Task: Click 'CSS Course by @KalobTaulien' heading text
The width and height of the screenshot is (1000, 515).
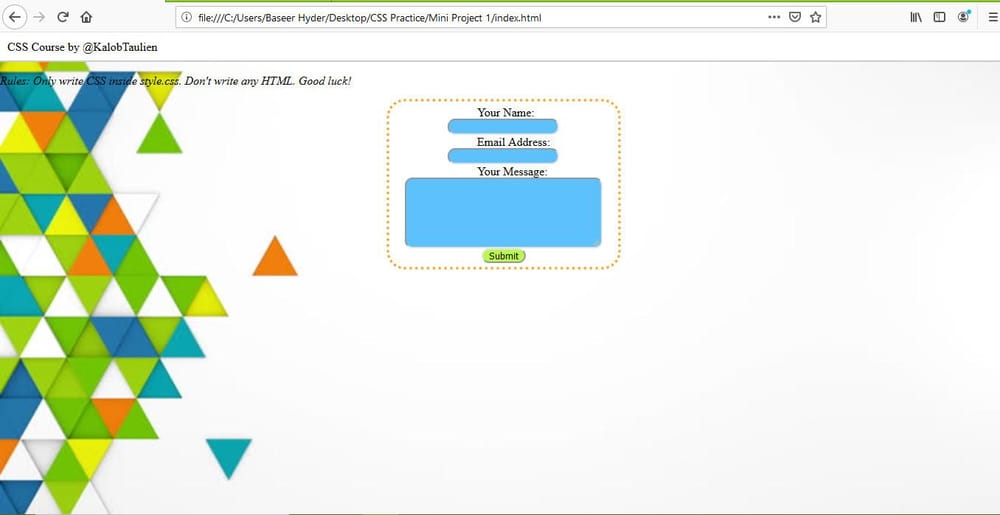Action: 82,47
